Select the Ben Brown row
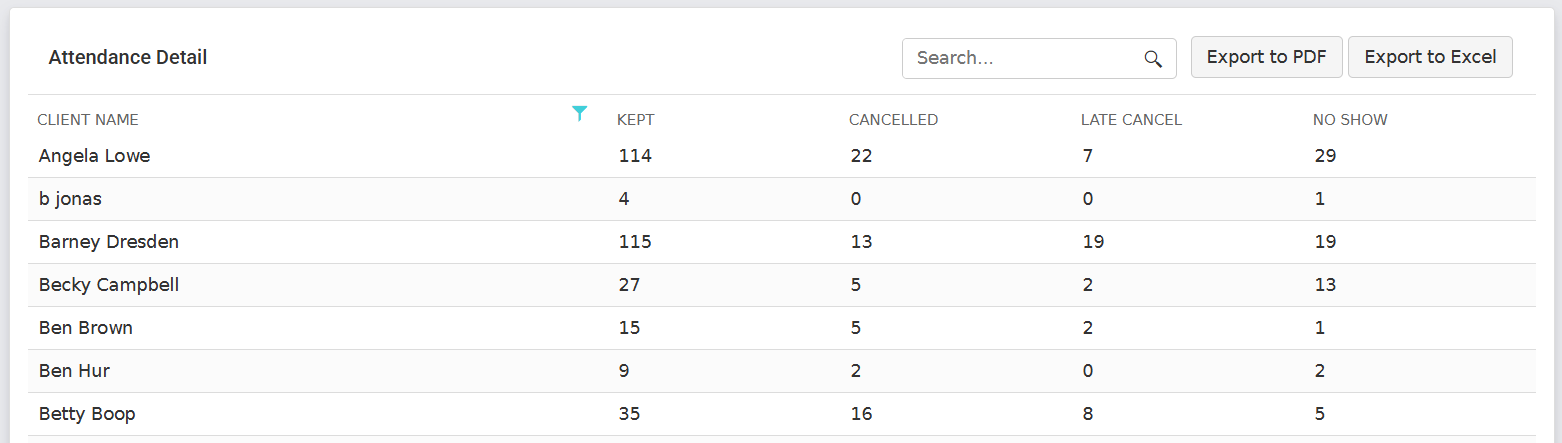The height and width of the screenshot is (443, 1562). pos(782,329)
